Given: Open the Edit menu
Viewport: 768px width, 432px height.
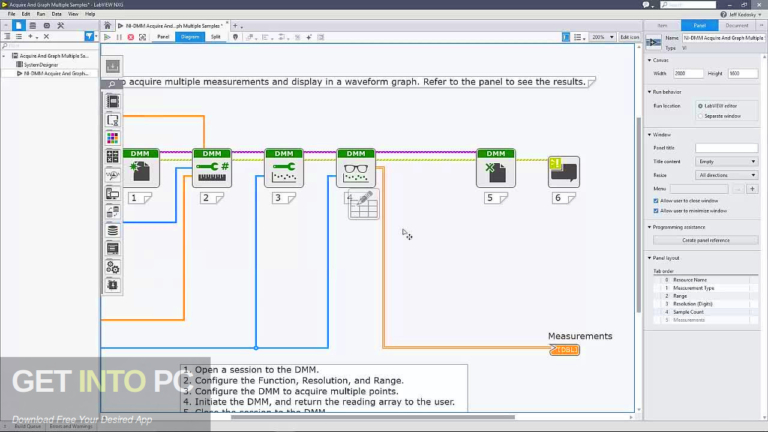Looking at the screenshot, I should 26,14.
